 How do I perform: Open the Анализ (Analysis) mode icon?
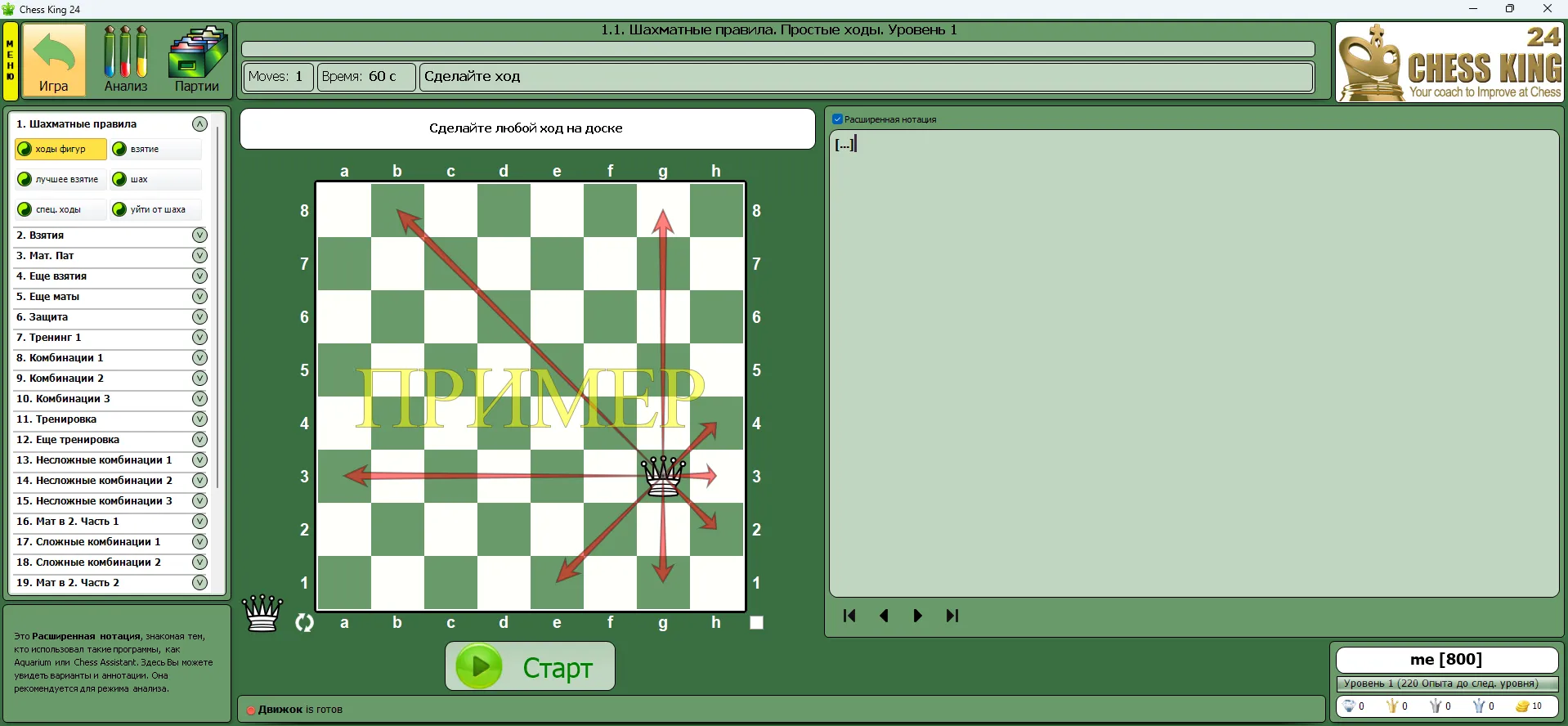125,60
